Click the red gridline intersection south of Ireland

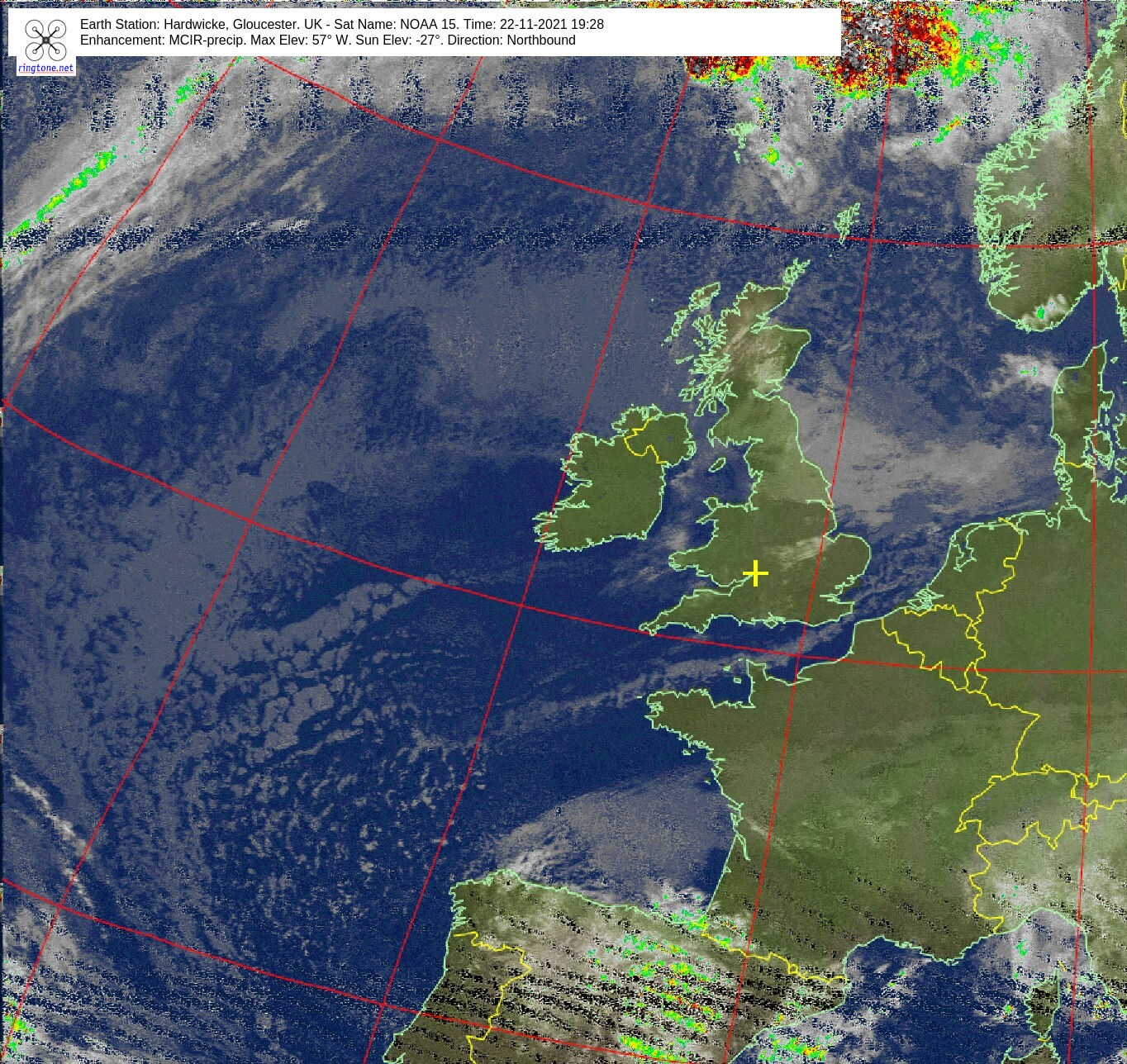(x=521, y=606)
